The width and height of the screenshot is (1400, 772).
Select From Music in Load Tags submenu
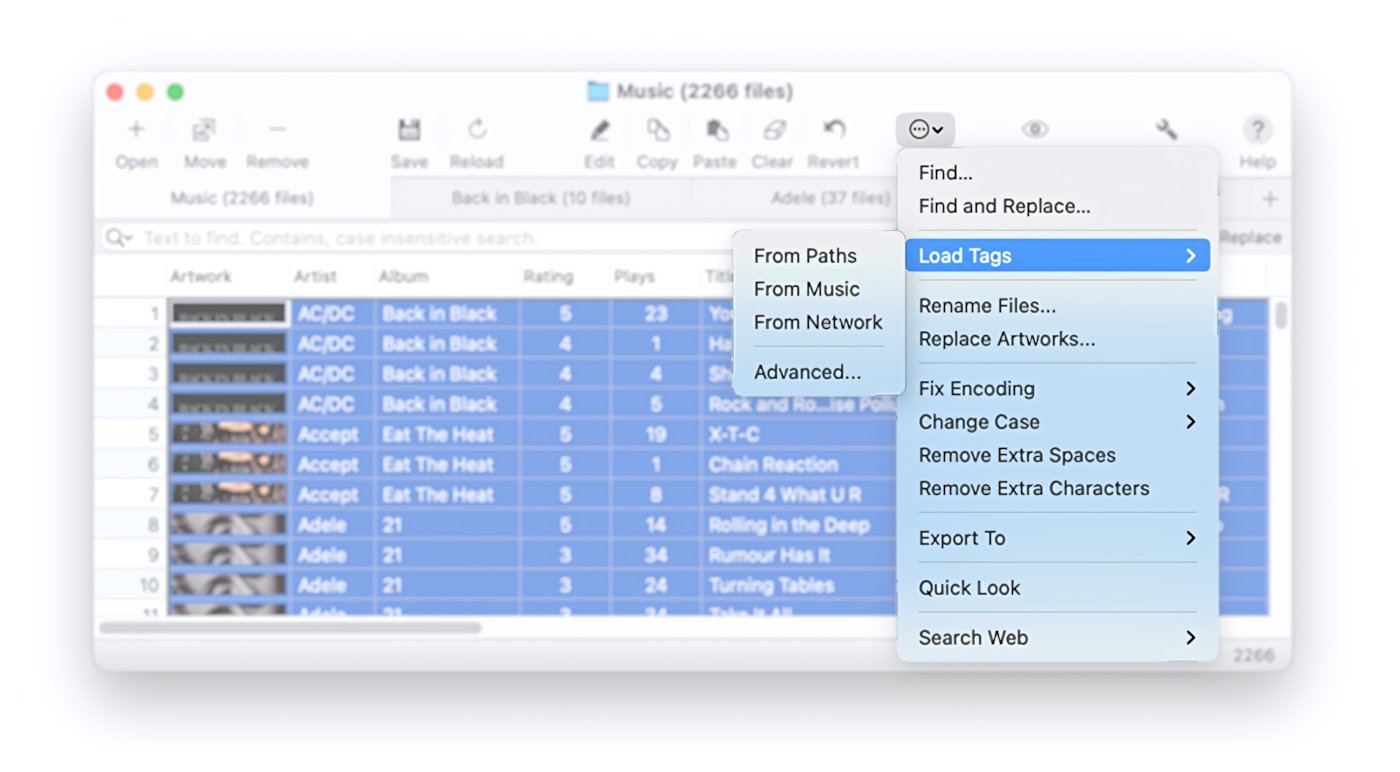[x=807, y=289]
